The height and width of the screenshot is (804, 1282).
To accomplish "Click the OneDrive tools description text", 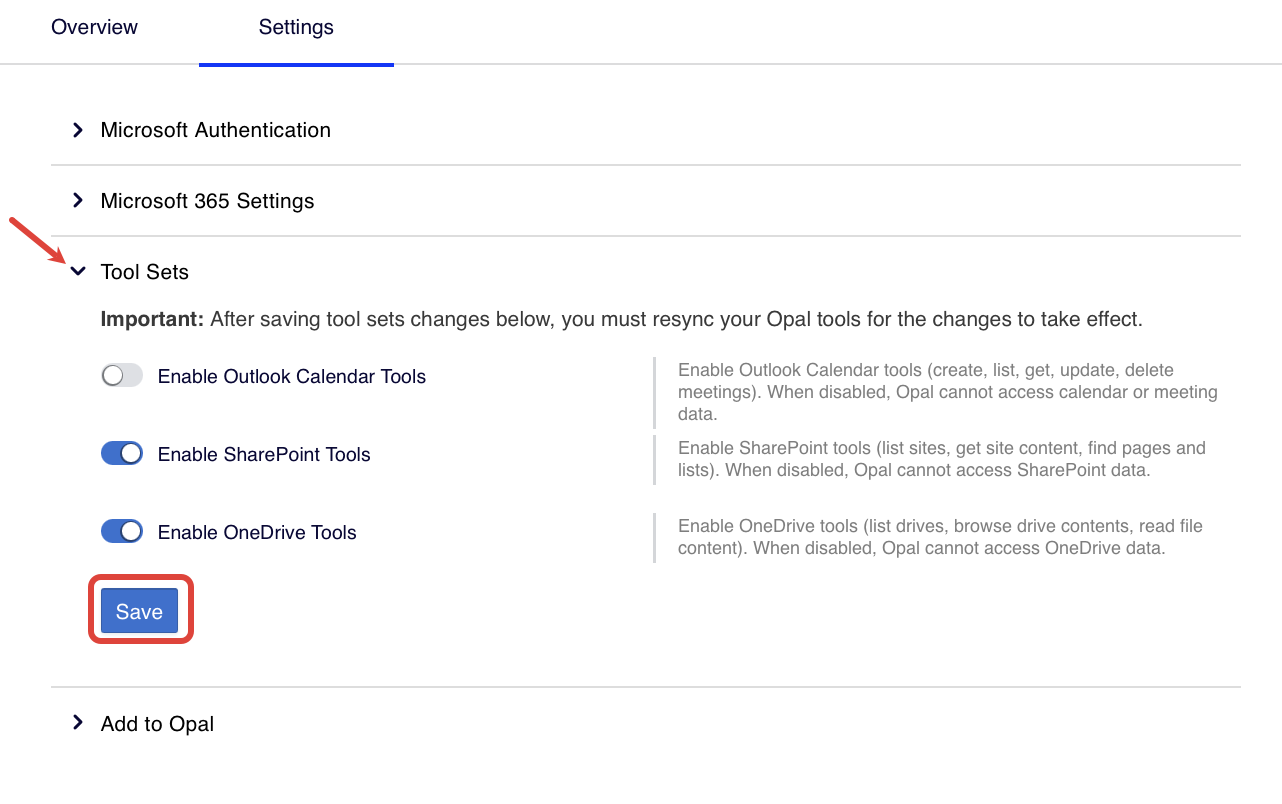I will pyautogui.click(x=939, y=537).
